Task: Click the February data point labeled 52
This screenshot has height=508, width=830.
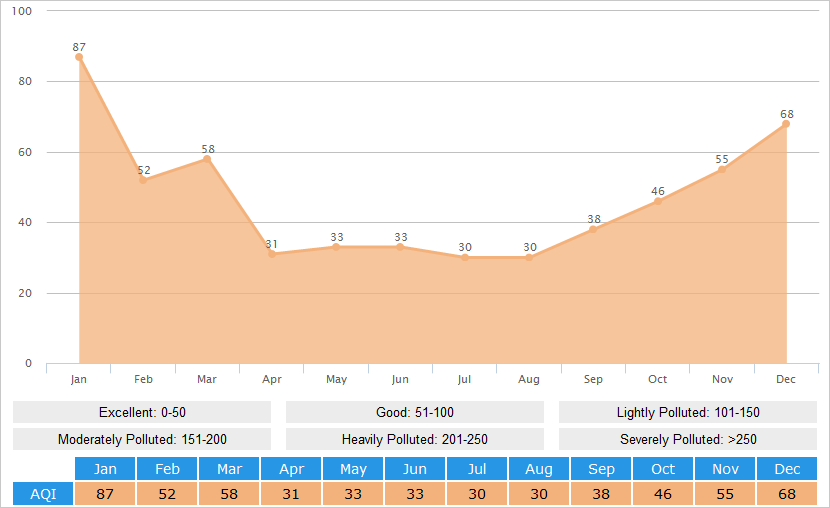Action: (x=143, y=180)
